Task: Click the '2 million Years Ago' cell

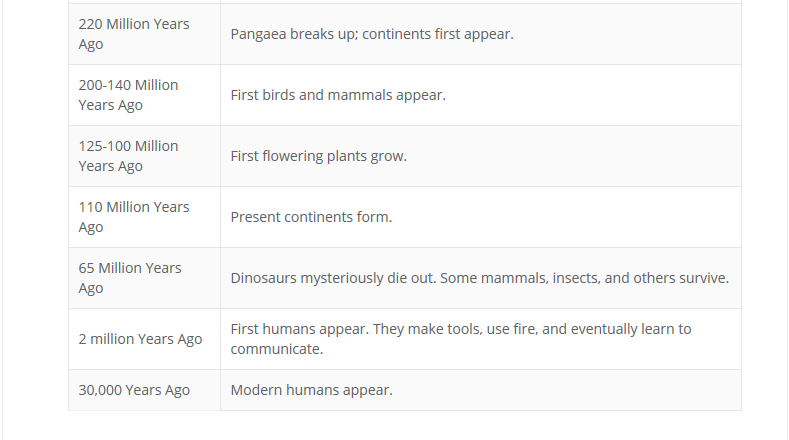Action: pyautogui.click(x=144, y=339)
